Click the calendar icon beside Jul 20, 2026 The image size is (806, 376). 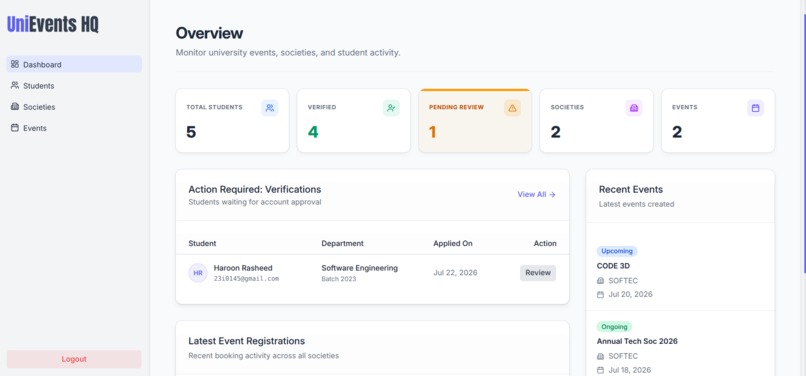tap(600, 294)
